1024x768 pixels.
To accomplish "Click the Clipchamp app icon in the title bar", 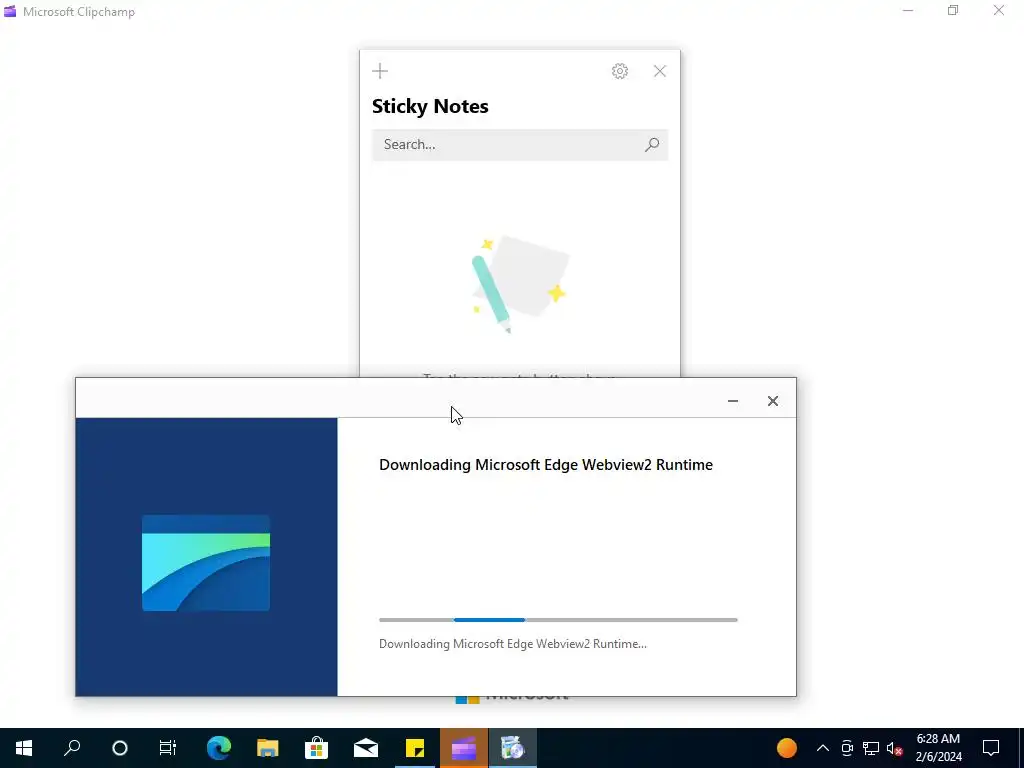I will [x=10, y=11].
